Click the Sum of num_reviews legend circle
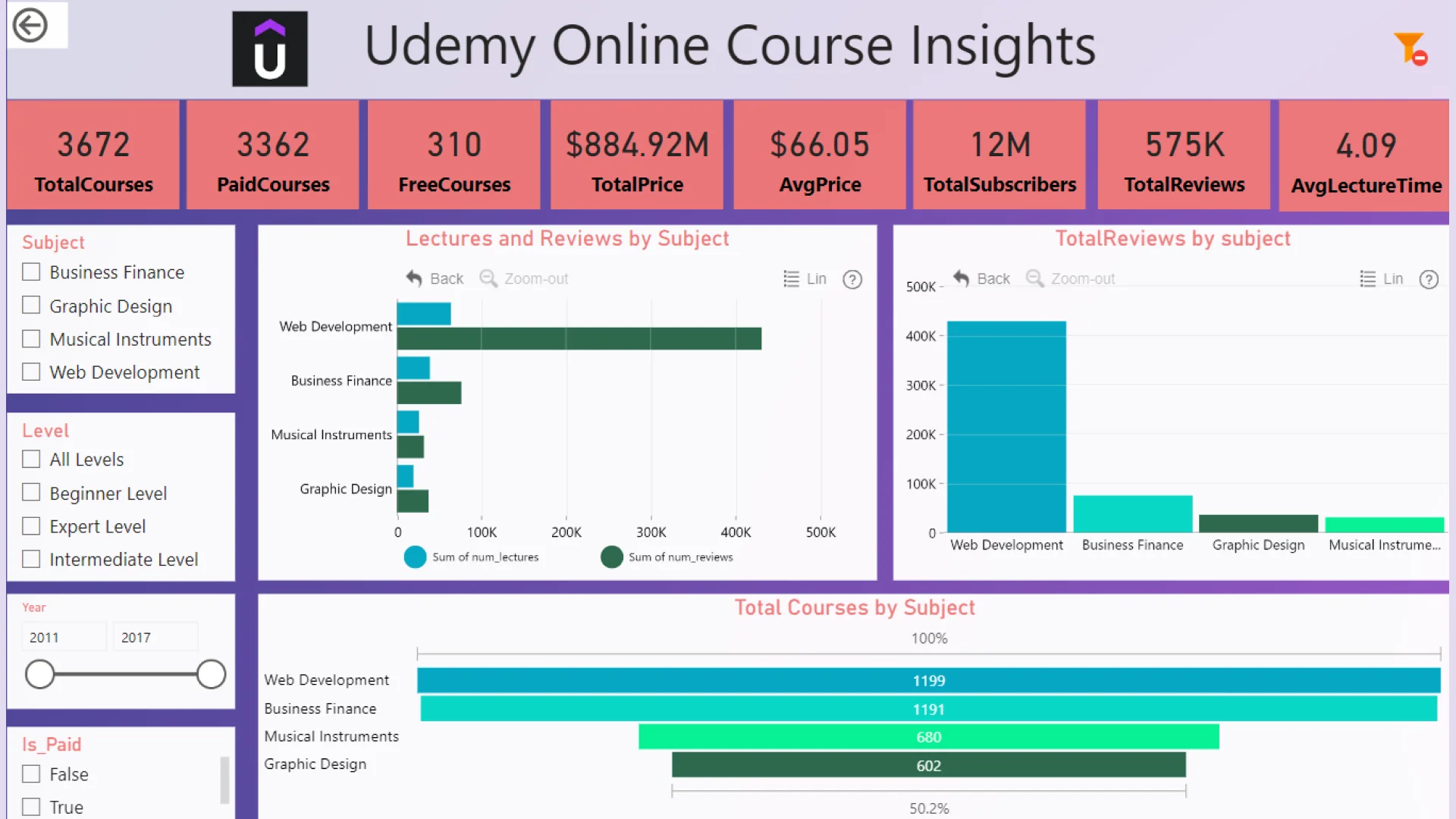This screenshot has height=819, width=1456. [611, 557]
